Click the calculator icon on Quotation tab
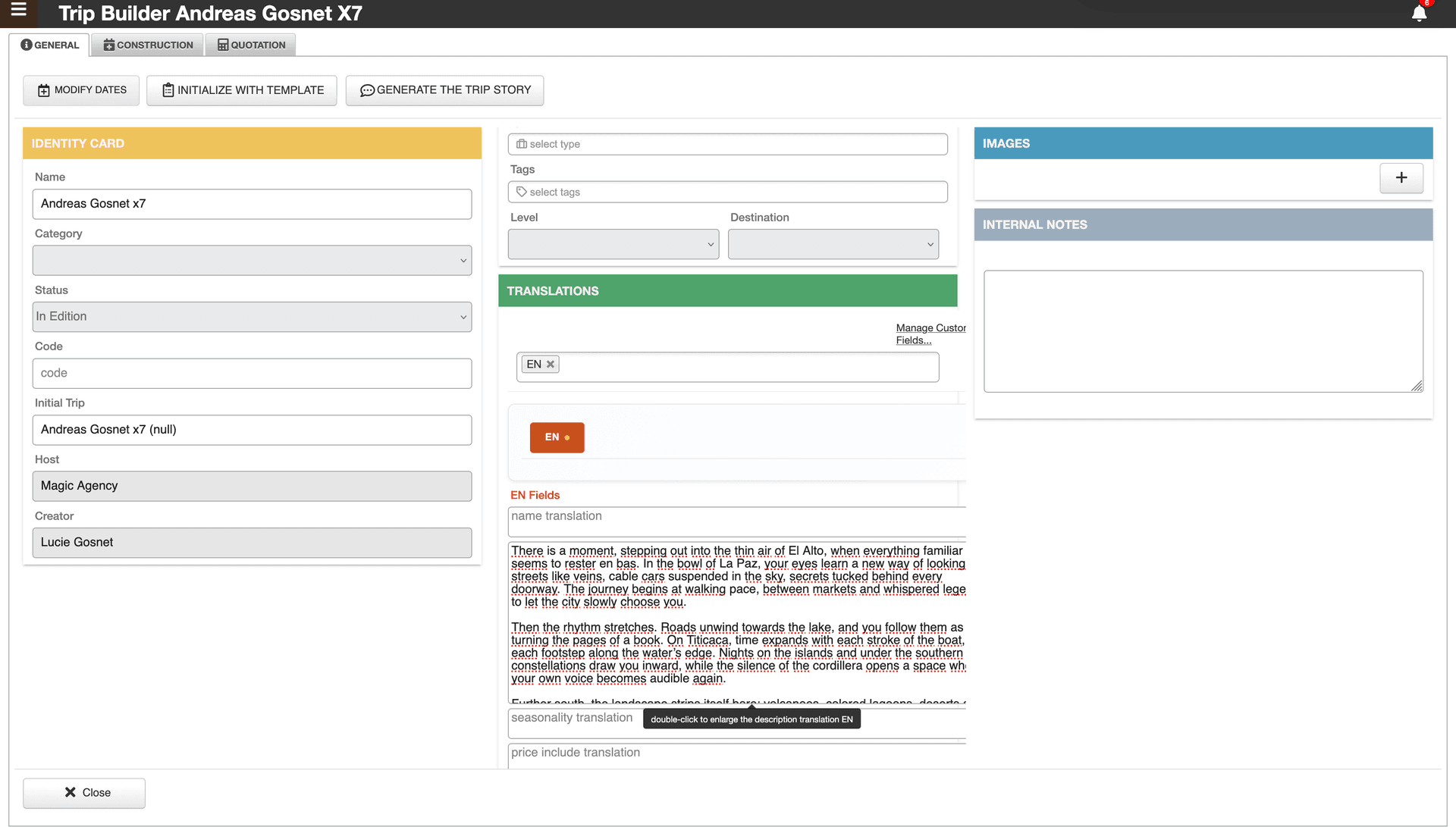The height and width of the screenshot is (827, 1456). [x=223, y=45]
